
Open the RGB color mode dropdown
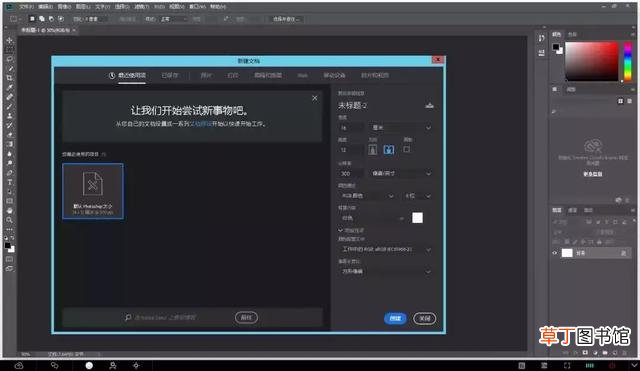click(x=367, y=196)
